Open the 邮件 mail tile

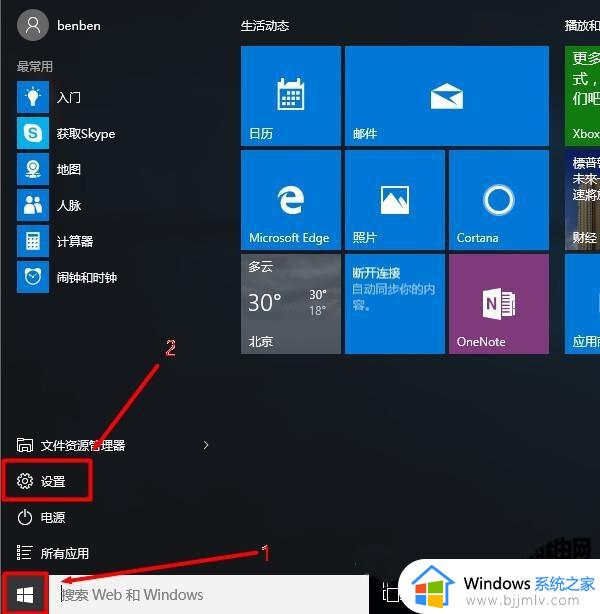[x=447, y=96]
